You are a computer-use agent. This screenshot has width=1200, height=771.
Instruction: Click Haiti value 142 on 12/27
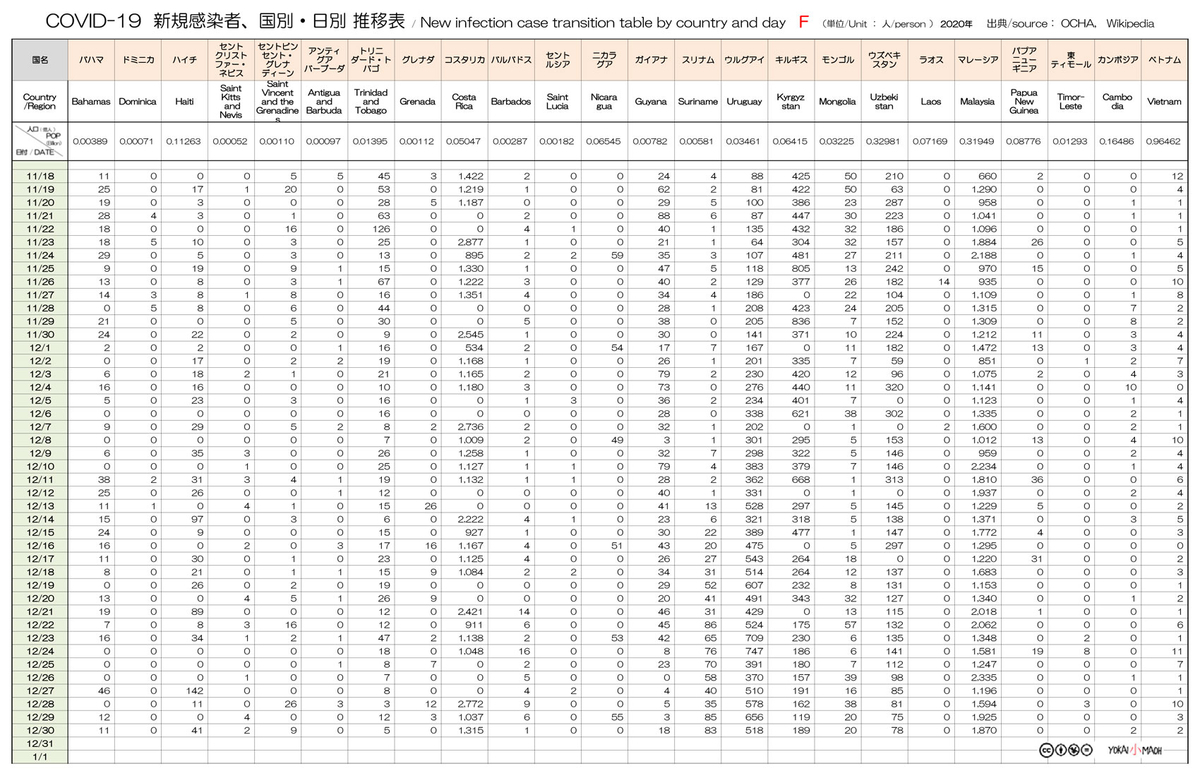click(195, 690)
